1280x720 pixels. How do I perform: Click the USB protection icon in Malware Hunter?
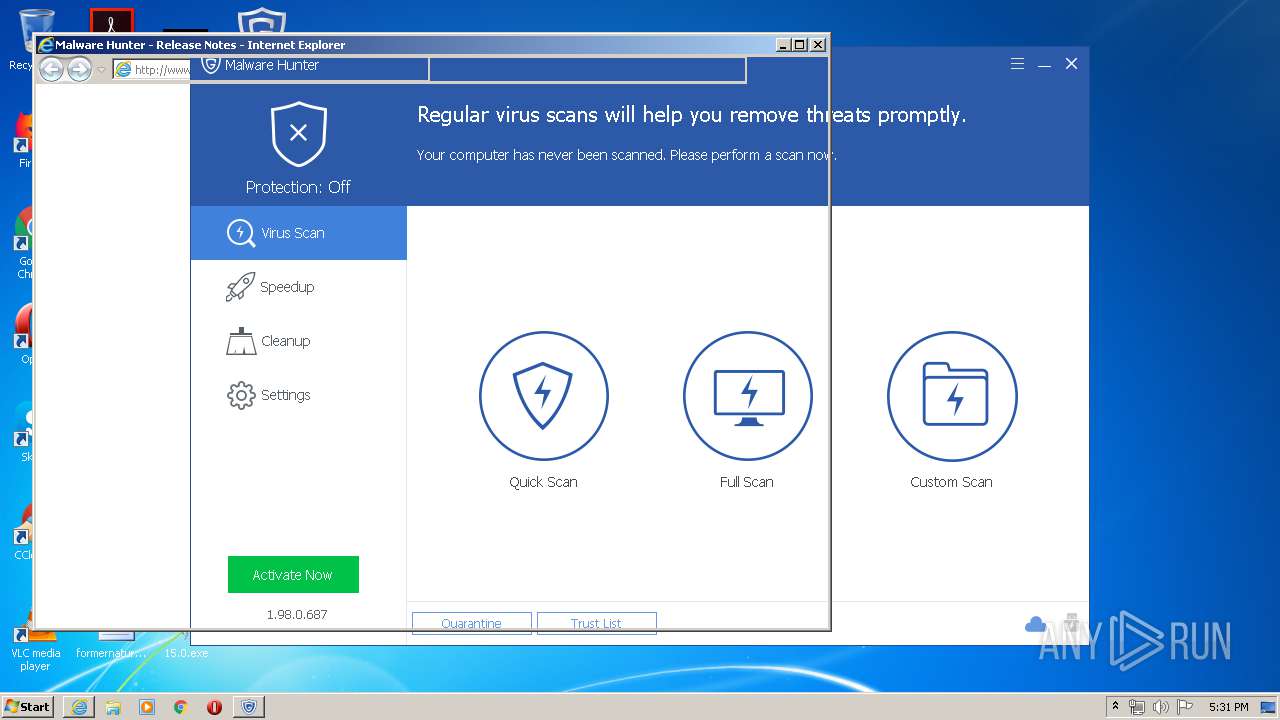point(1071,623)
